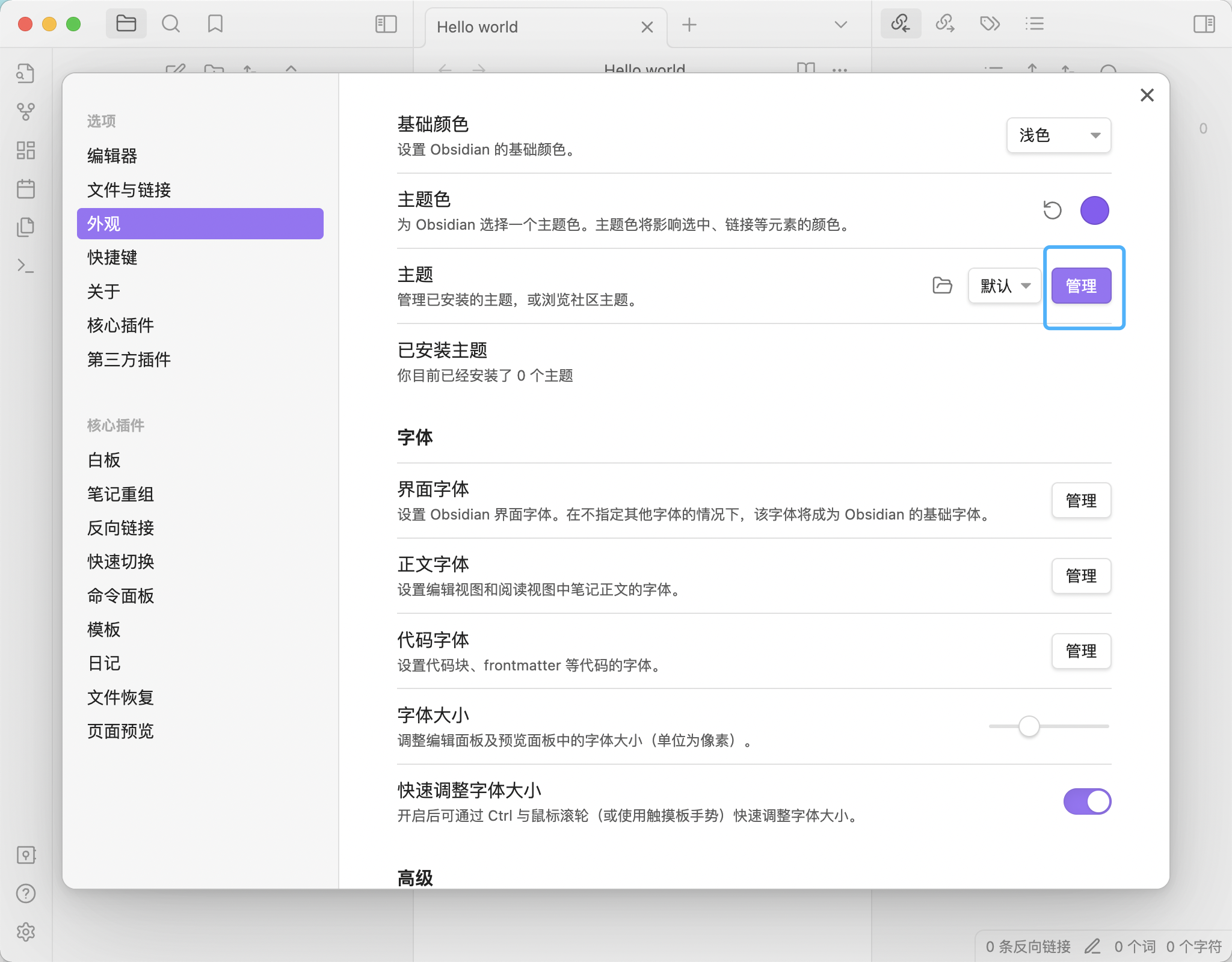Open themes folder icon next to 默认
The width and height of the screenshot is (1232, 962).
click(942, 286)
